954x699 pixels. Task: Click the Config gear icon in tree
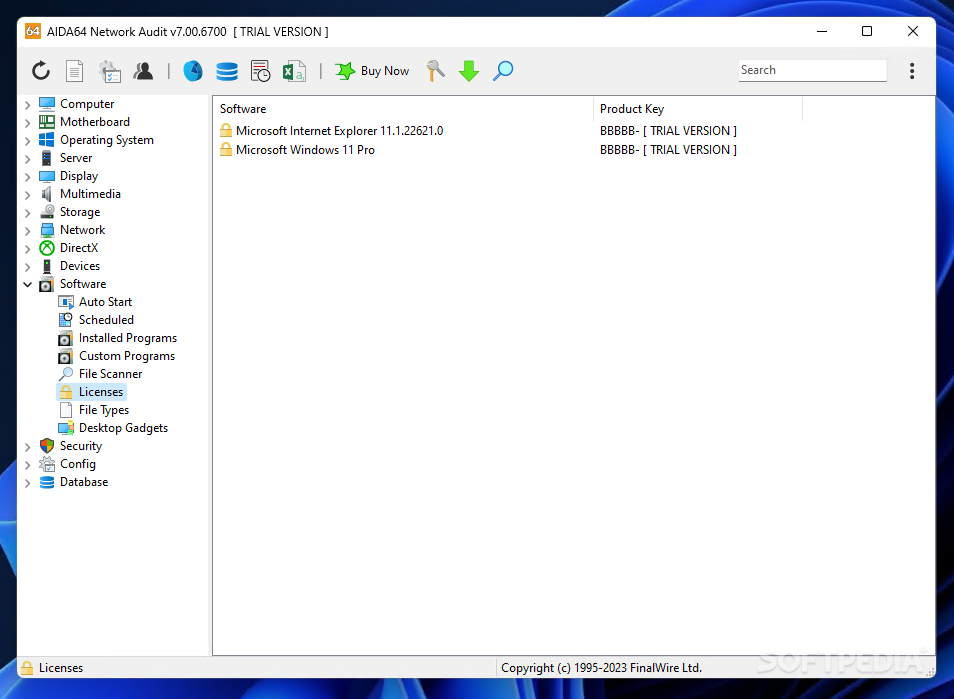(47, 464)
